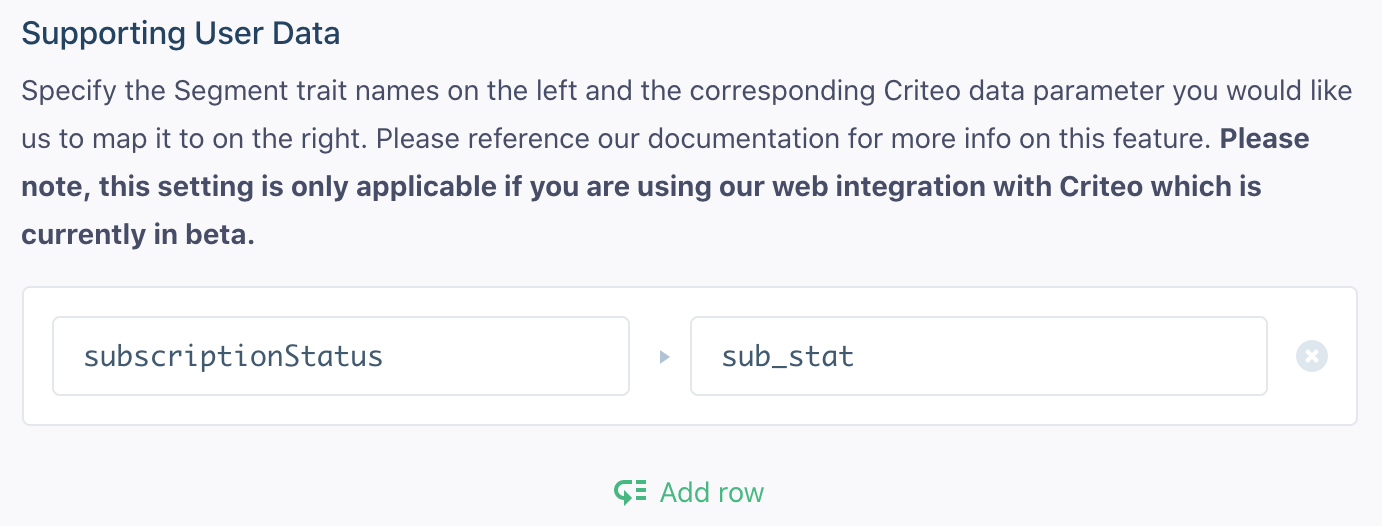Click the Supporting User Data heading
1382x526 pixels.
coord(181,33)
